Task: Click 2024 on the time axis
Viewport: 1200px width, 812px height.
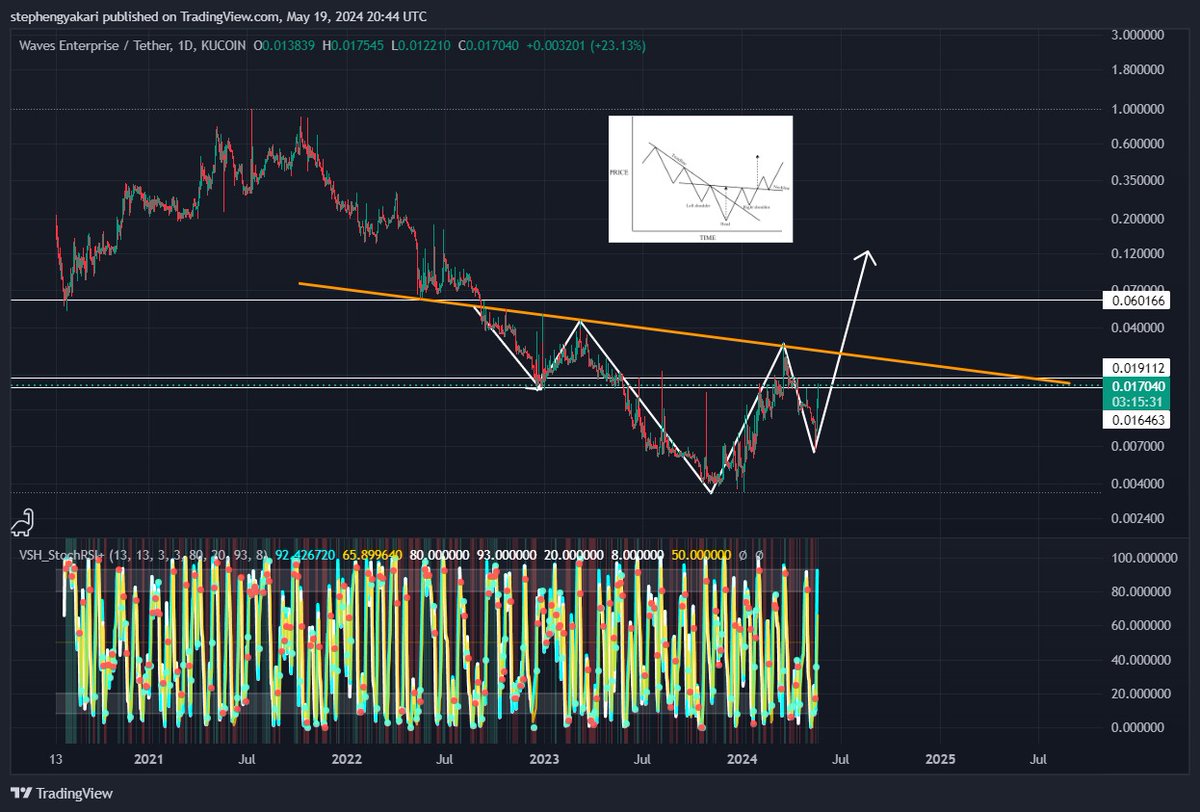Action: tap(741, 759)
